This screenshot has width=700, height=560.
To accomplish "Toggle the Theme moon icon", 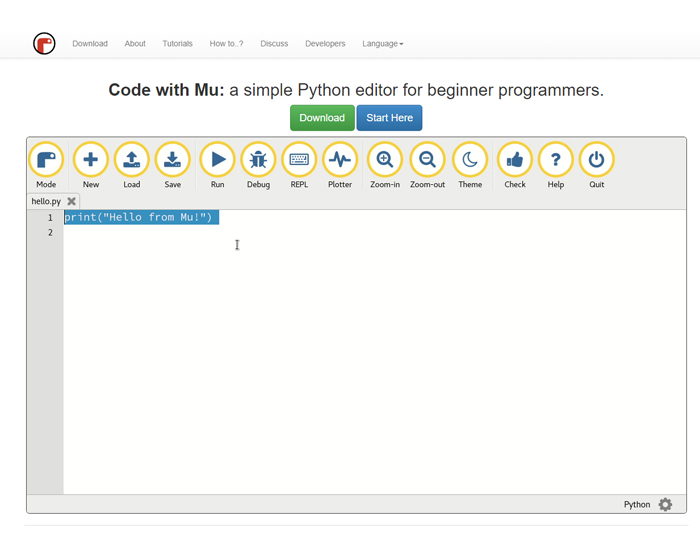I will click(x=470, y=160).
